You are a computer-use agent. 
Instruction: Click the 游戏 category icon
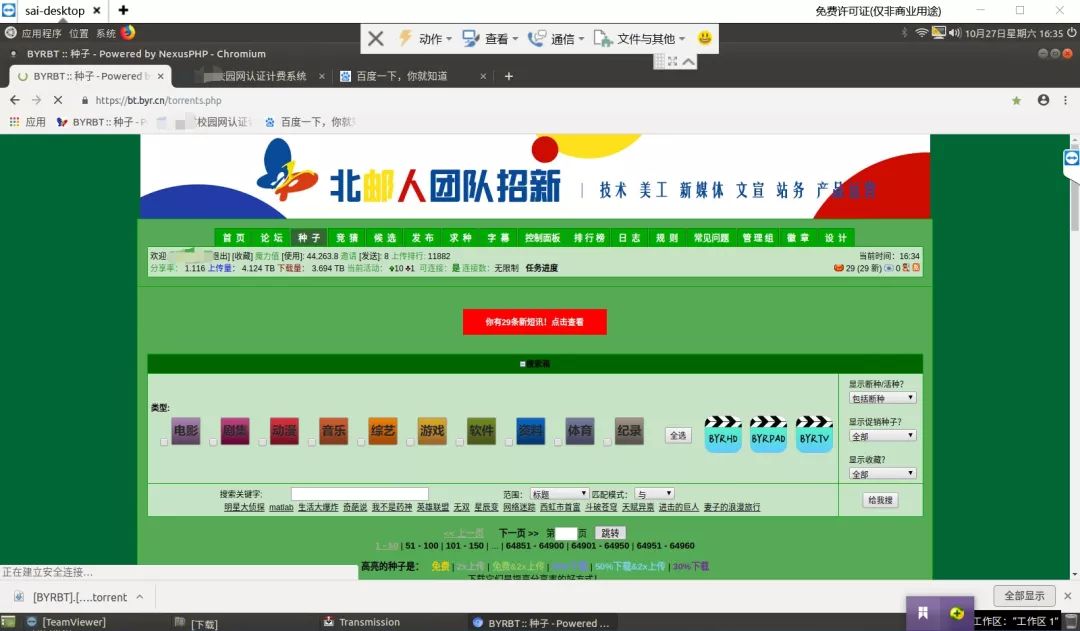[432, 431]
